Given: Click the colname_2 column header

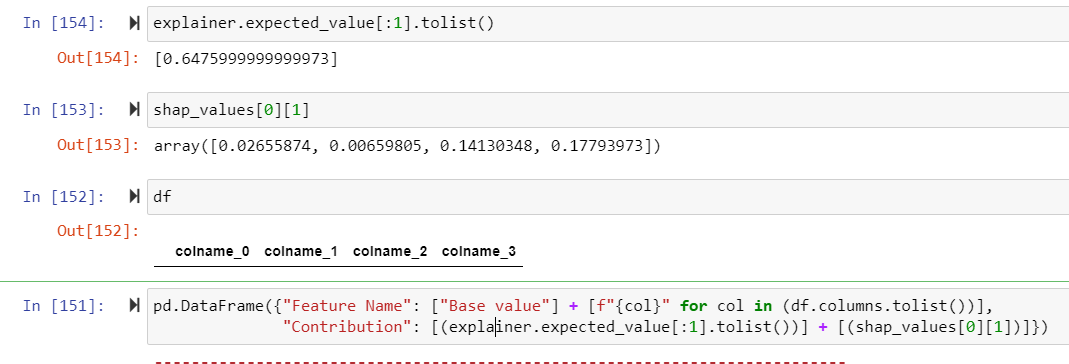Looking at the screenshot, I should coord(390,252).
